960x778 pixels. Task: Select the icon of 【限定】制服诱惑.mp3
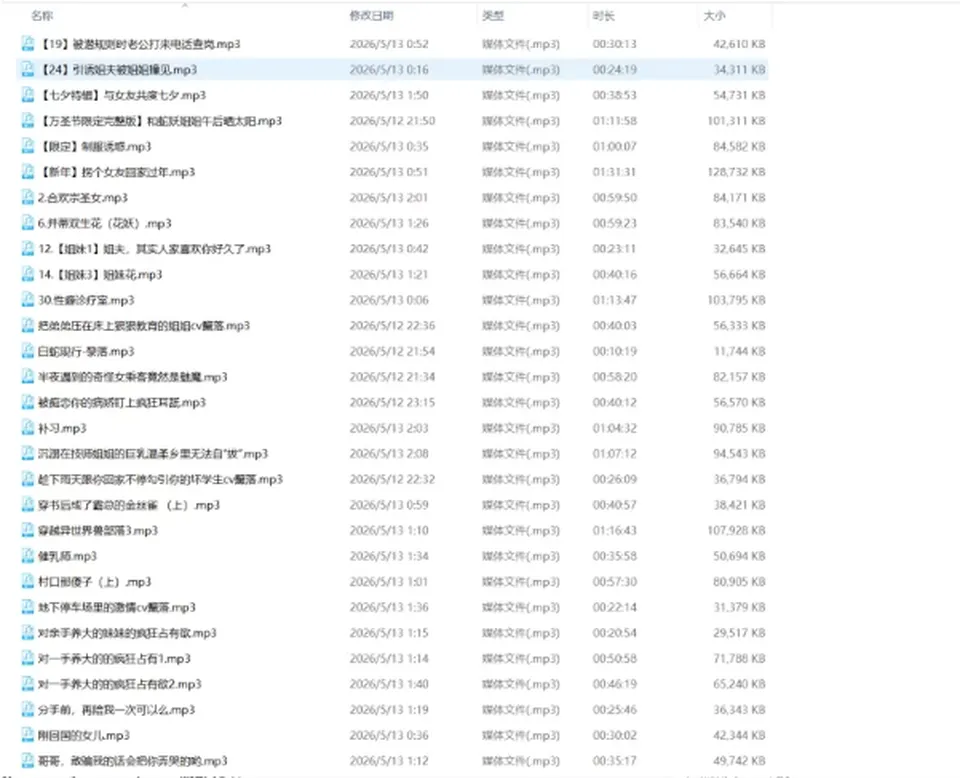[x=28, y=146]
